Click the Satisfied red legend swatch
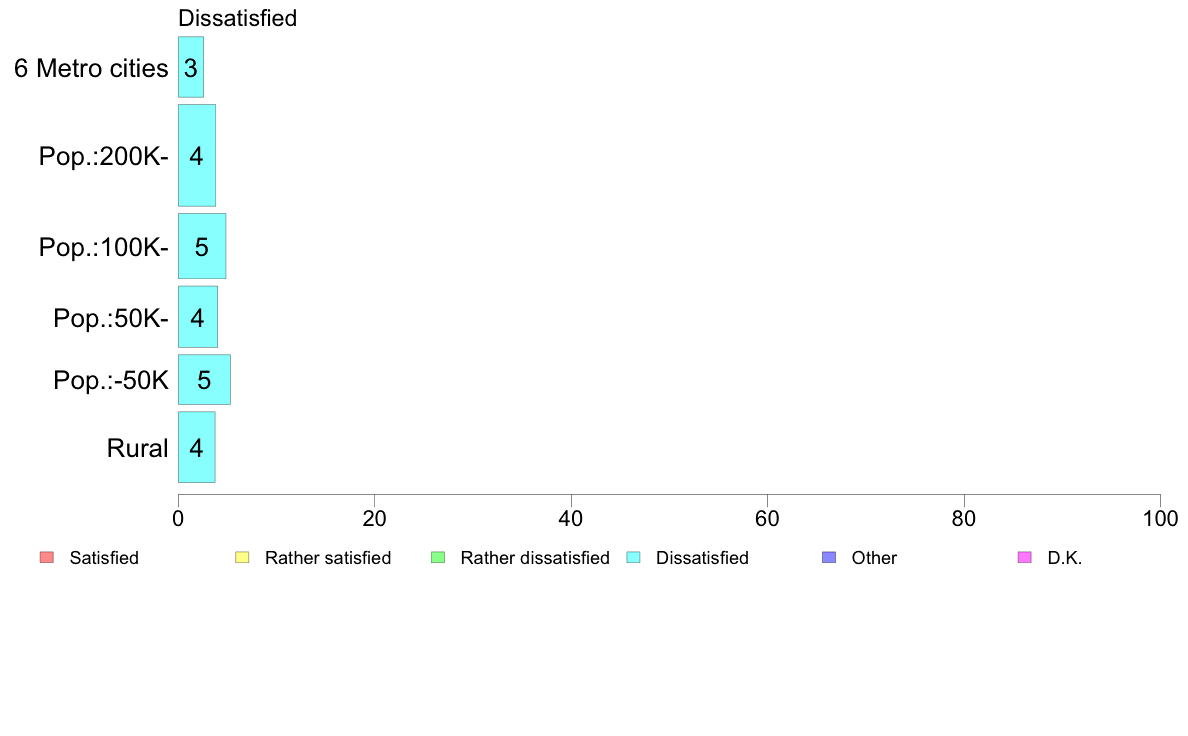The height and width of the screenshot is (736, 1188). pyautogui.click(x=47, y=558)
